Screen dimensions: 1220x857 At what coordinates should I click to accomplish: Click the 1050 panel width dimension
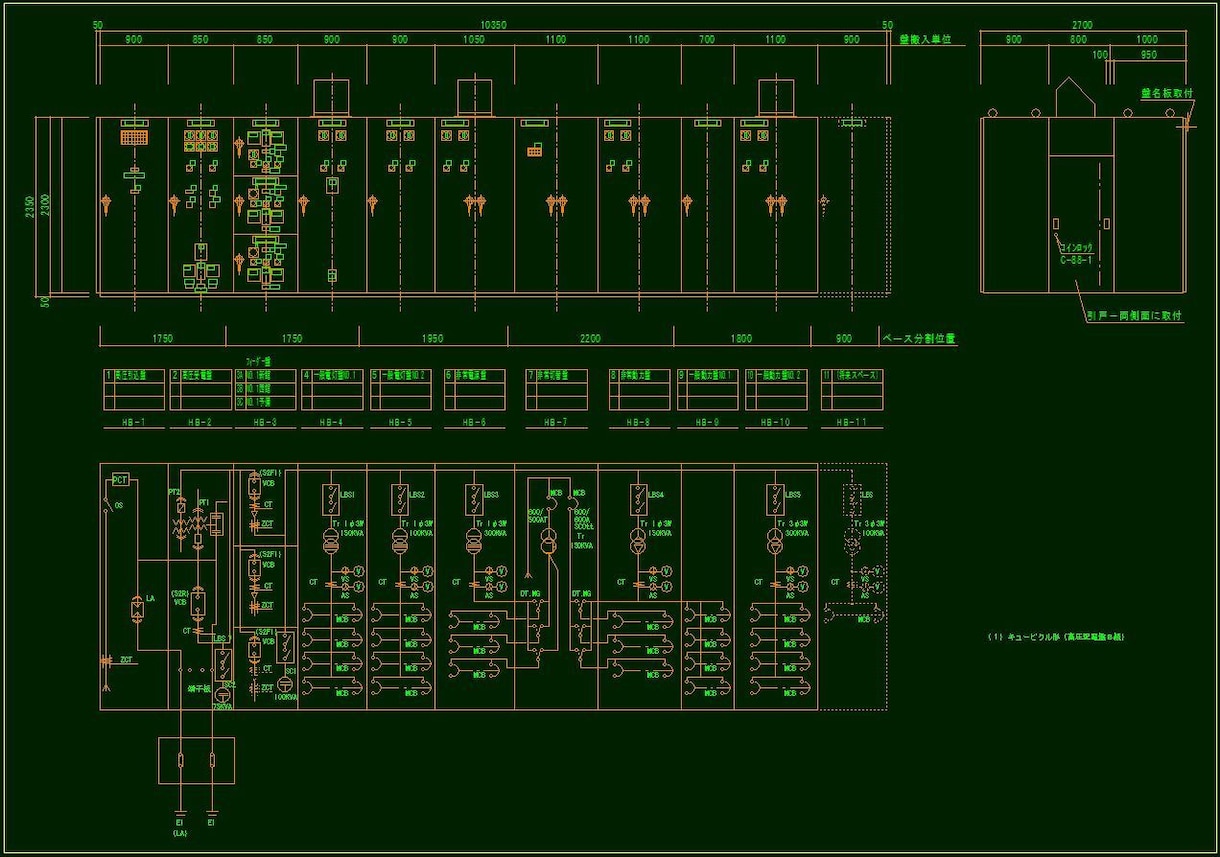coord(474,39)
